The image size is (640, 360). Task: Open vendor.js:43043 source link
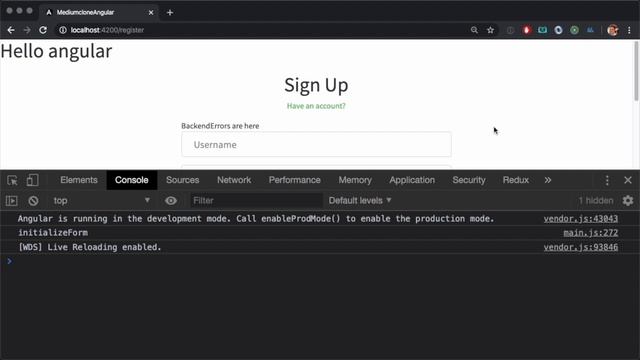(x=580, y=219)
